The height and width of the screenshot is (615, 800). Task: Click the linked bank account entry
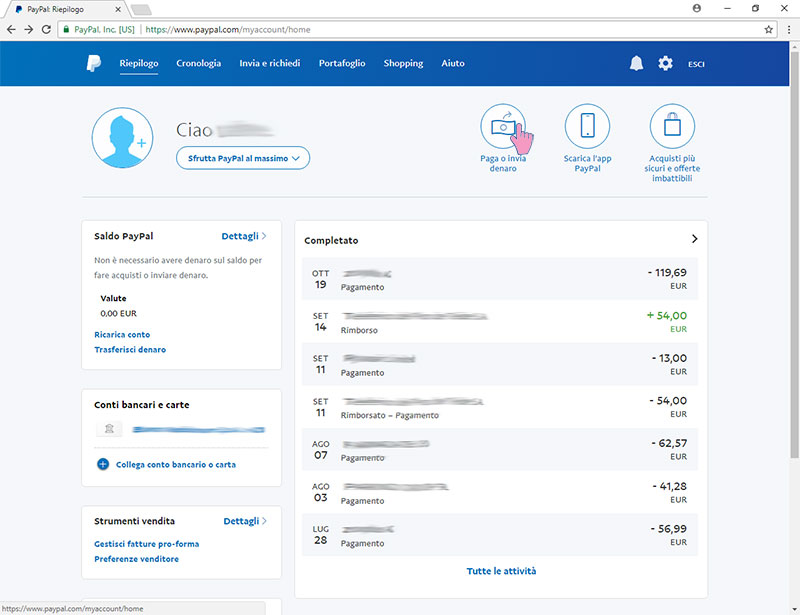click(198, 430)
